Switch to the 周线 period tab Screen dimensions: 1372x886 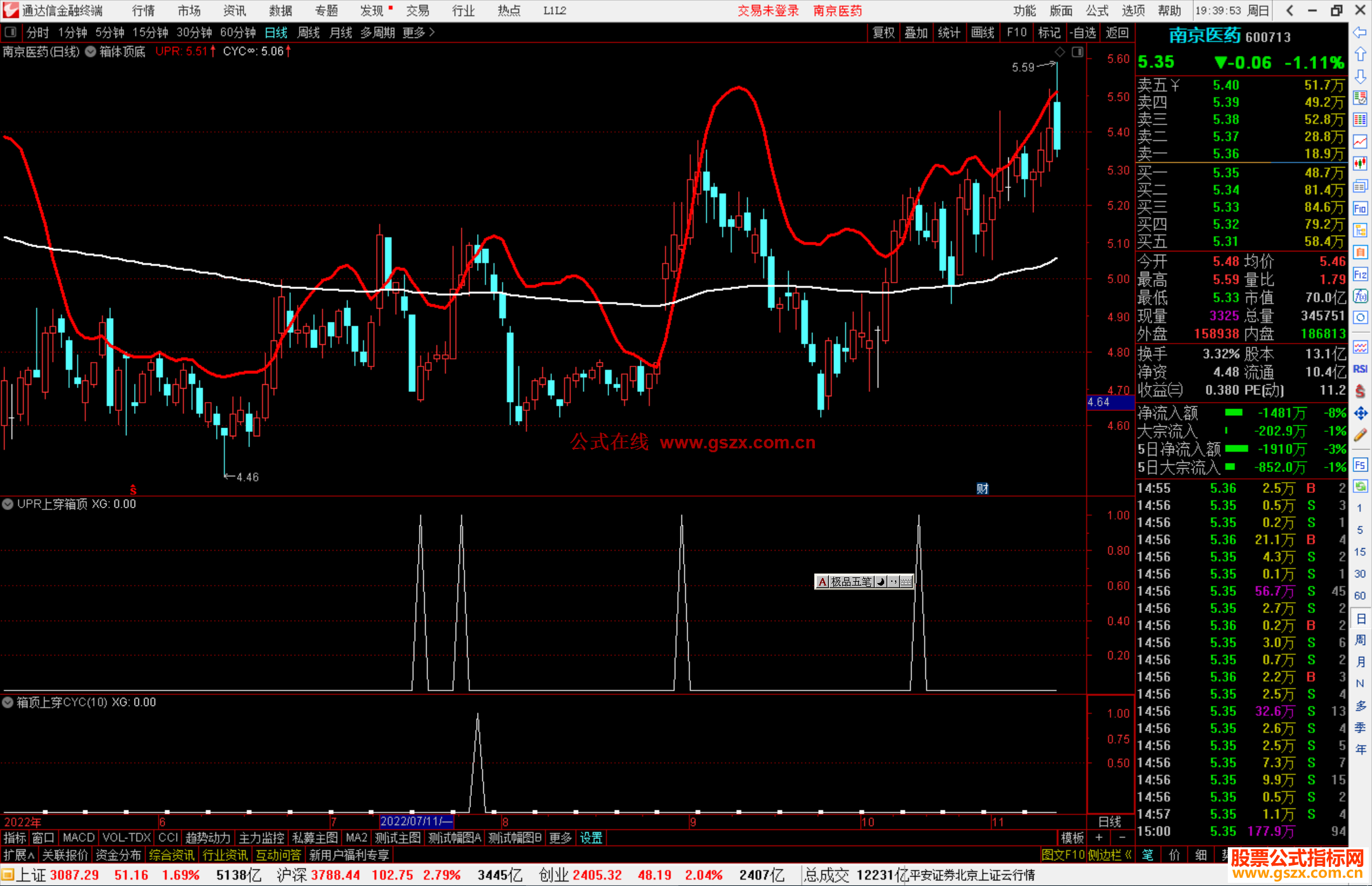(x=309, y=32)
